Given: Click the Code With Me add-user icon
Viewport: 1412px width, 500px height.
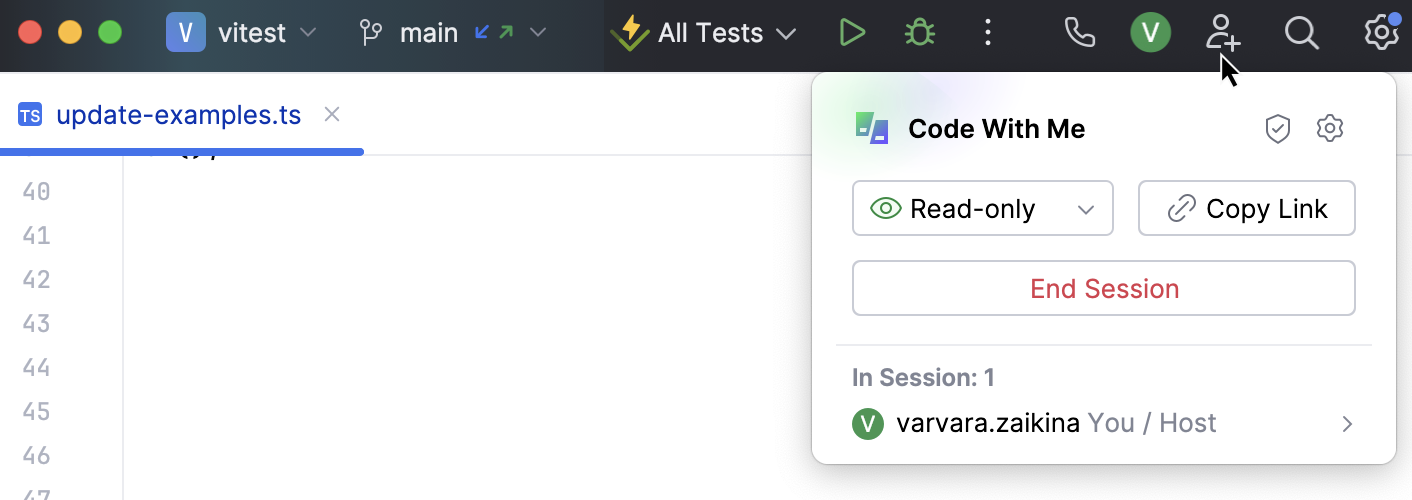Looking at the screenshot, I should (1222, 33).
